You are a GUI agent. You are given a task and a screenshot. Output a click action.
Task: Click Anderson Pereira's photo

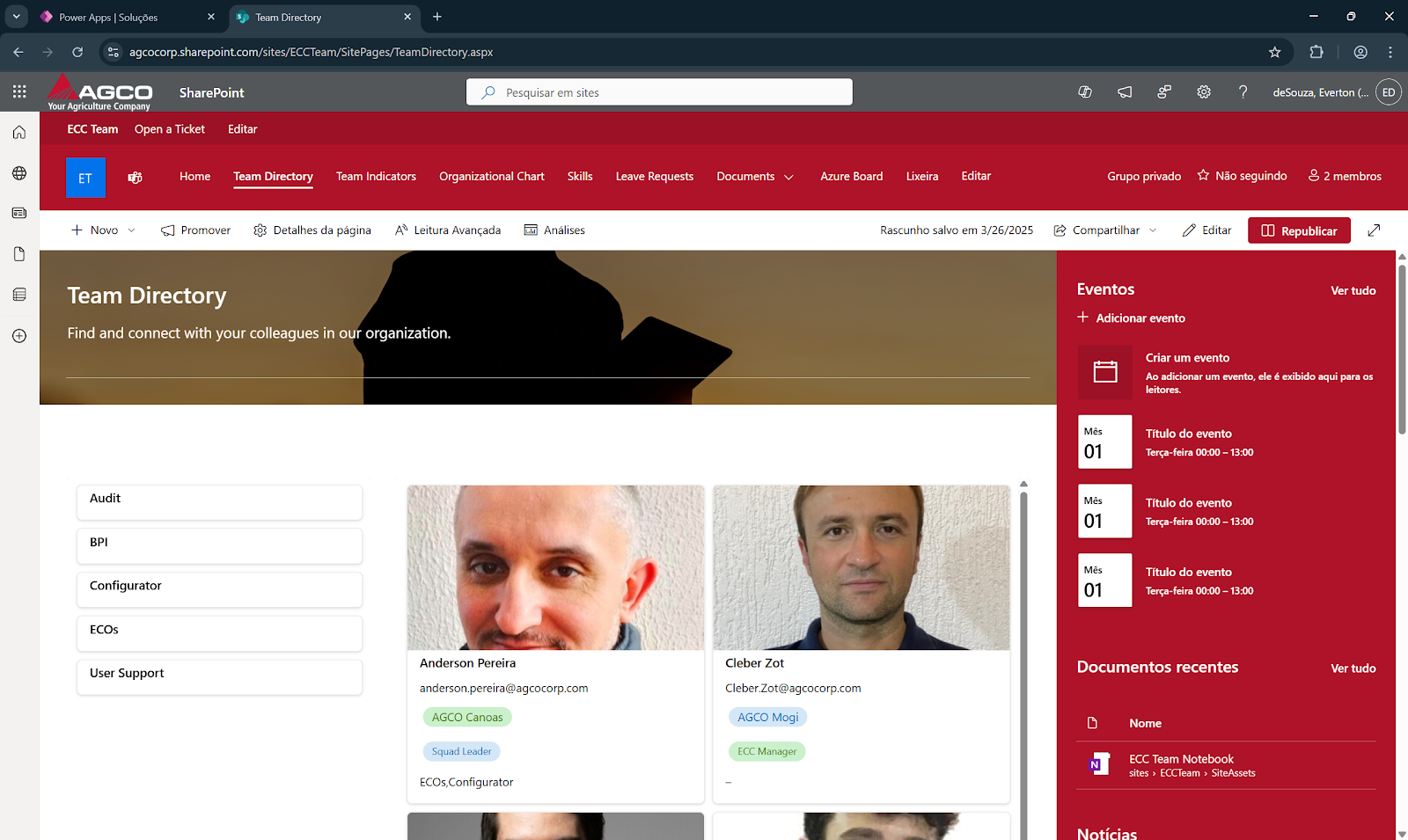click(x=555, y=567)
